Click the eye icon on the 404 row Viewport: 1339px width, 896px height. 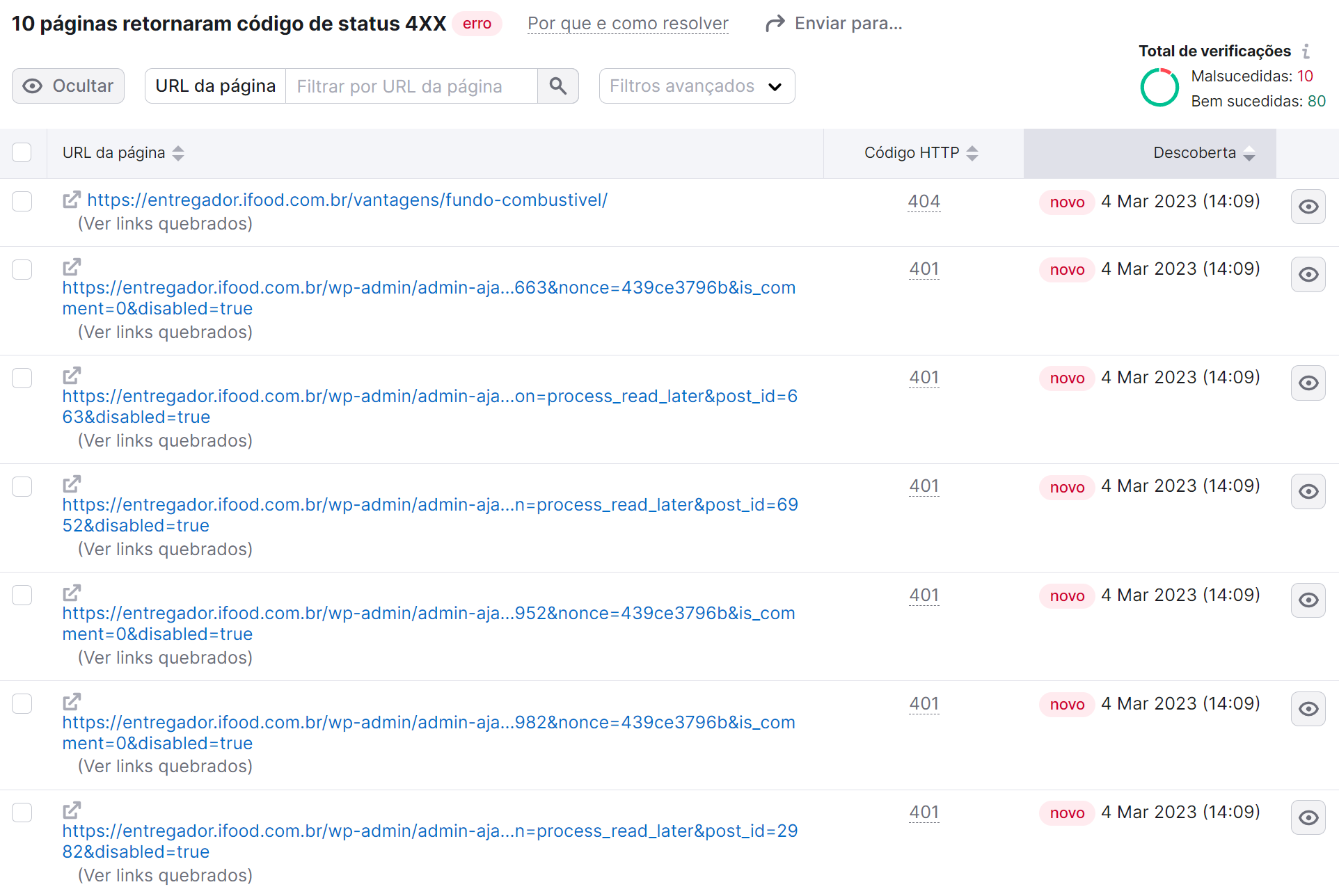[x=1308, y=206]
